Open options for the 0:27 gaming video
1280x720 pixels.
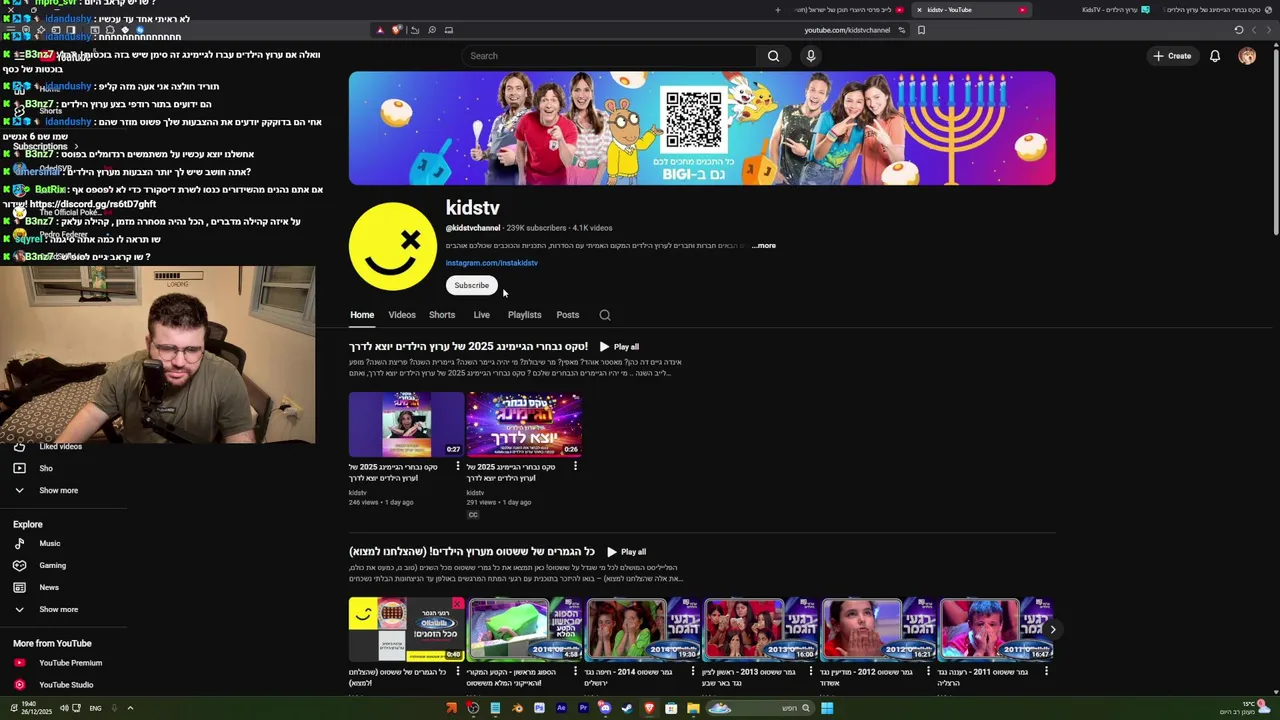(458, 466)
